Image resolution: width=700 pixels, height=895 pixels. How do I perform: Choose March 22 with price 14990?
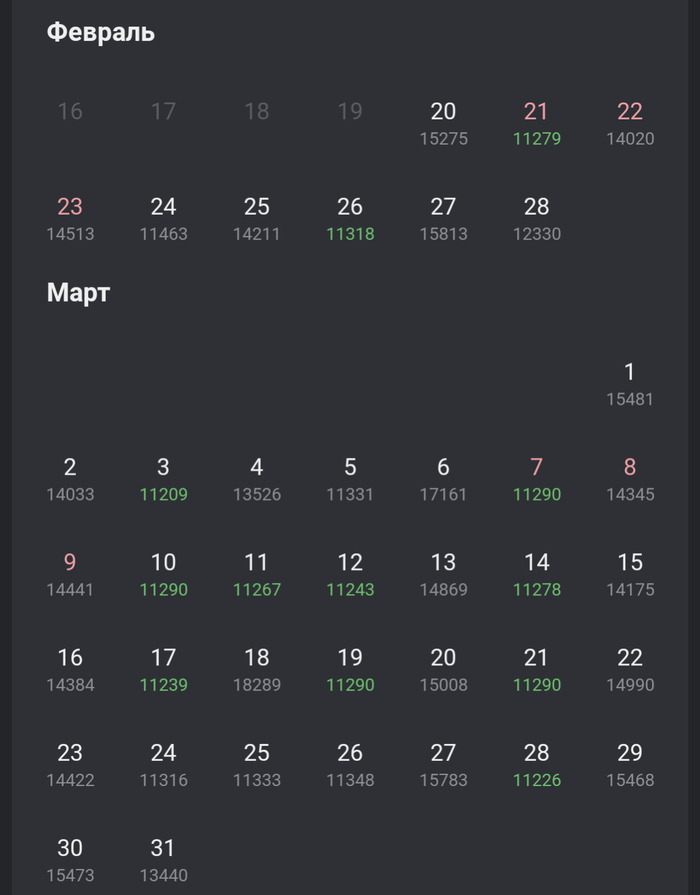coord(629,670)
